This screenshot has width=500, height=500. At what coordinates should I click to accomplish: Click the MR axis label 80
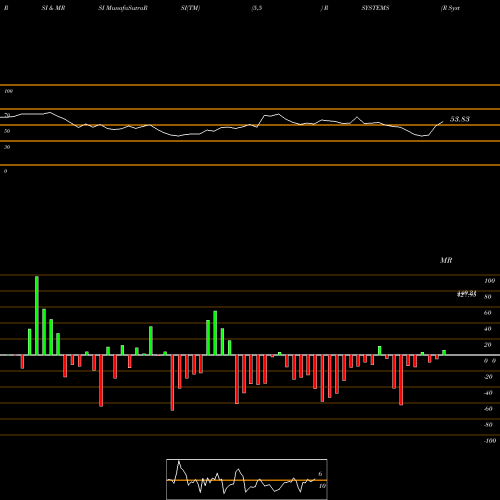coord(488,297)
